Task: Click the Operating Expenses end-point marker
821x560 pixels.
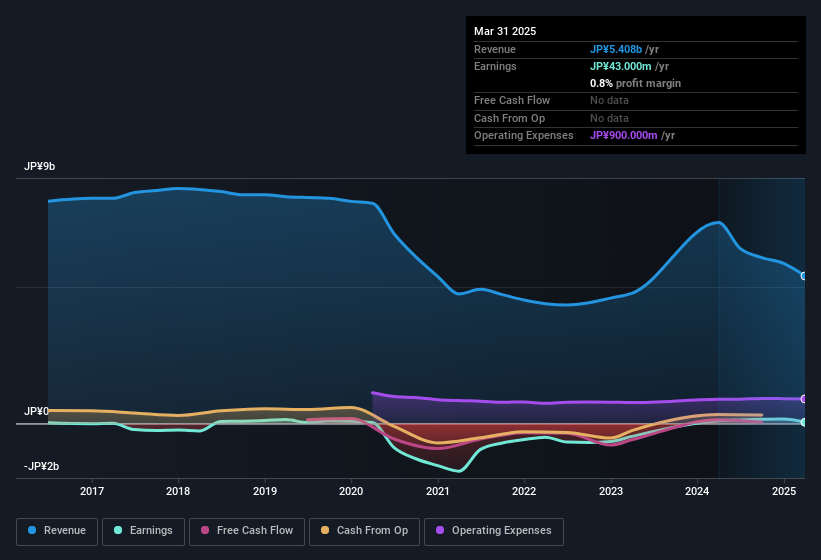Action: click(x=804, y=399)
